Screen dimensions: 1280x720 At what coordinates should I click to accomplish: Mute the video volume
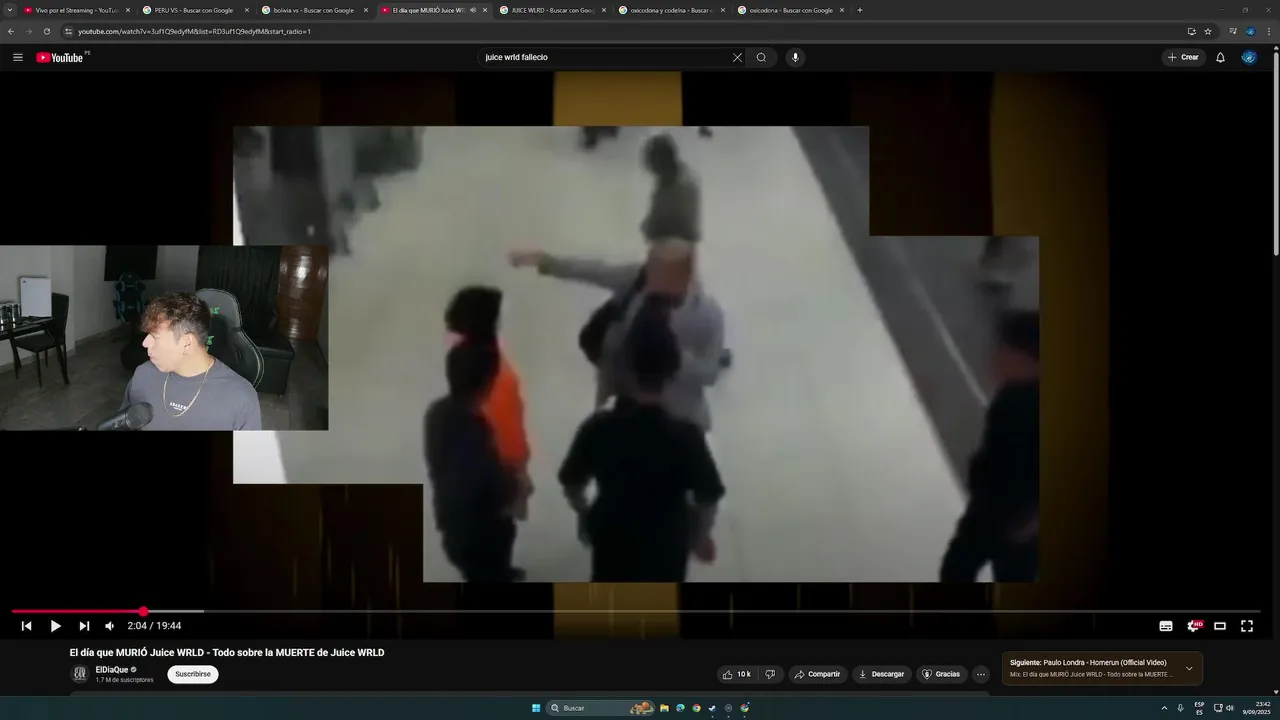point(110,626)
